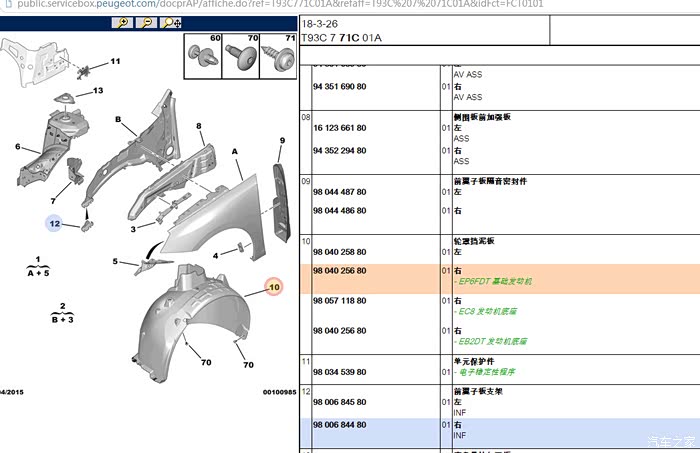The width and height of the screenshot is (700, 453).
Task: Click the orange highlighted callout 10
Action: [x=274, y=287]
